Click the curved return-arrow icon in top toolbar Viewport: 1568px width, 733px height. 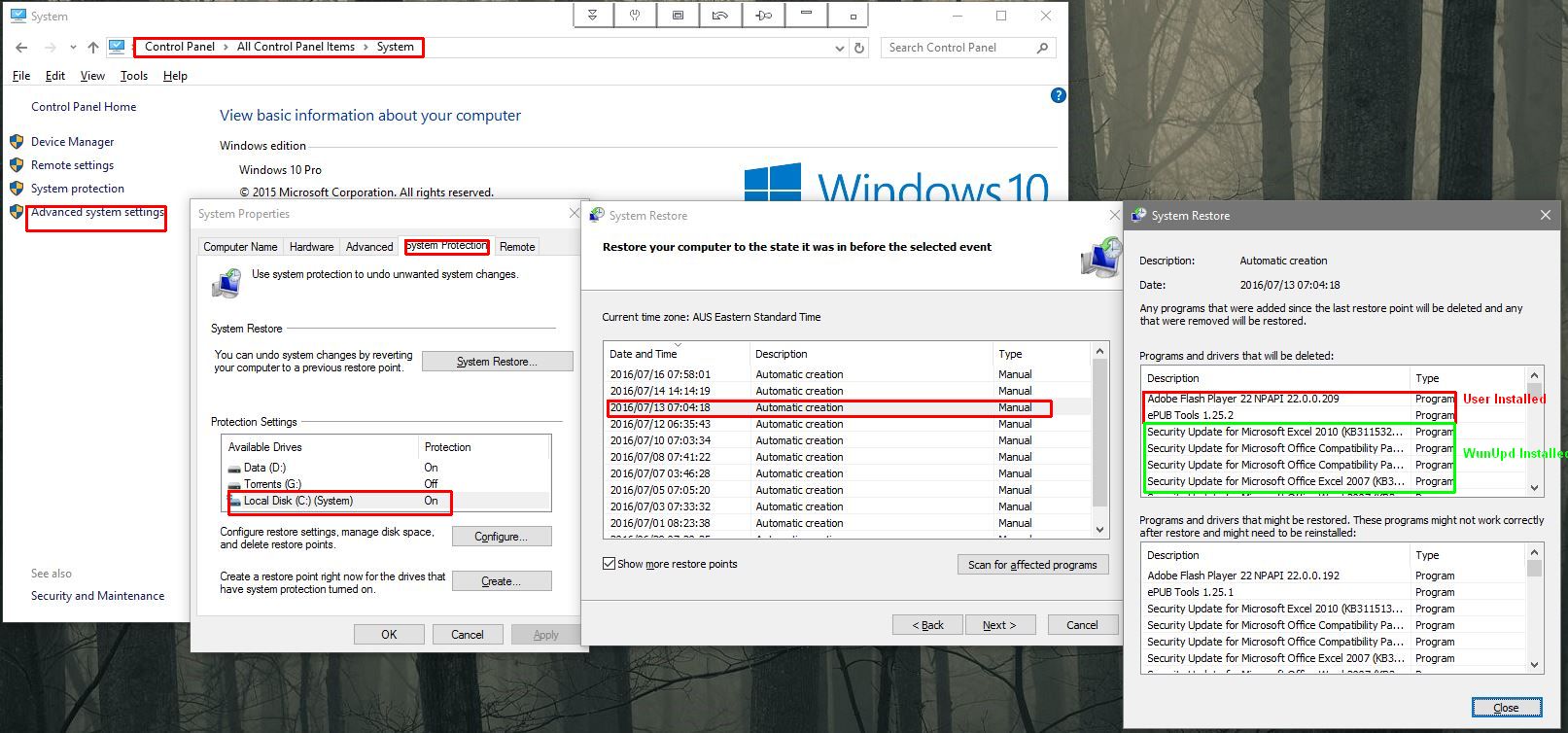click(720, 16)
